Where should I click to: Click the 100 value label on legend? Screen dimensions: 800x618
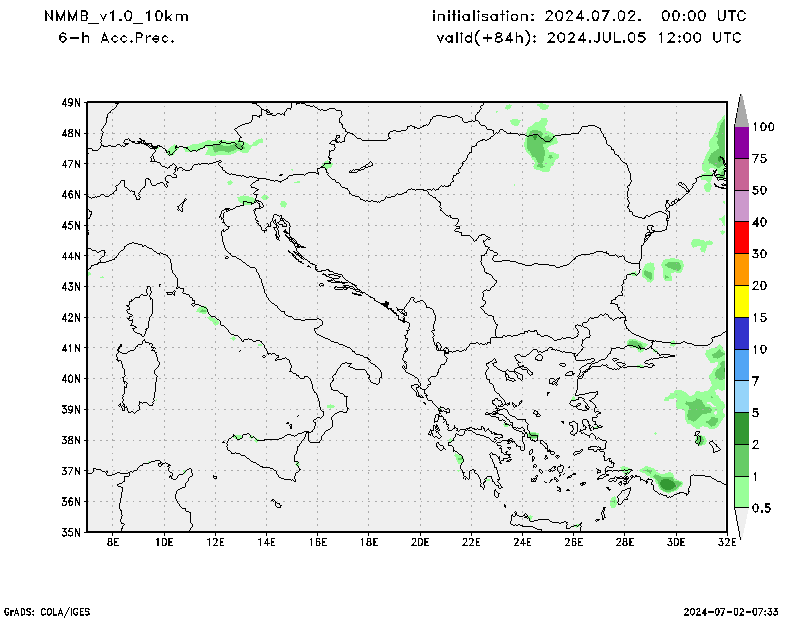click(765, 127)
